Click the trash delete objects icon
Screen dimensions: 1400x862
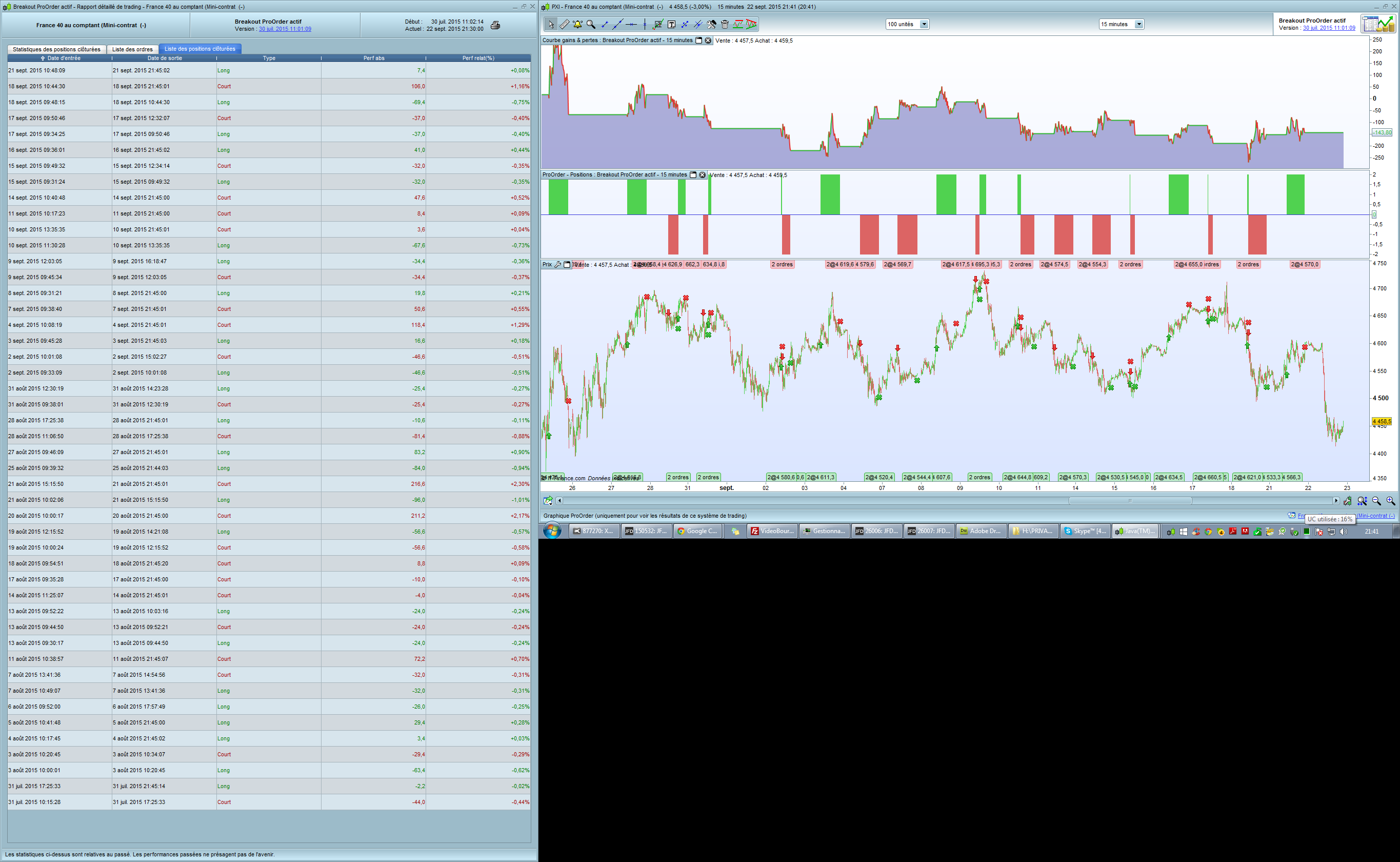pyautogui.click(x=725, y=25)
